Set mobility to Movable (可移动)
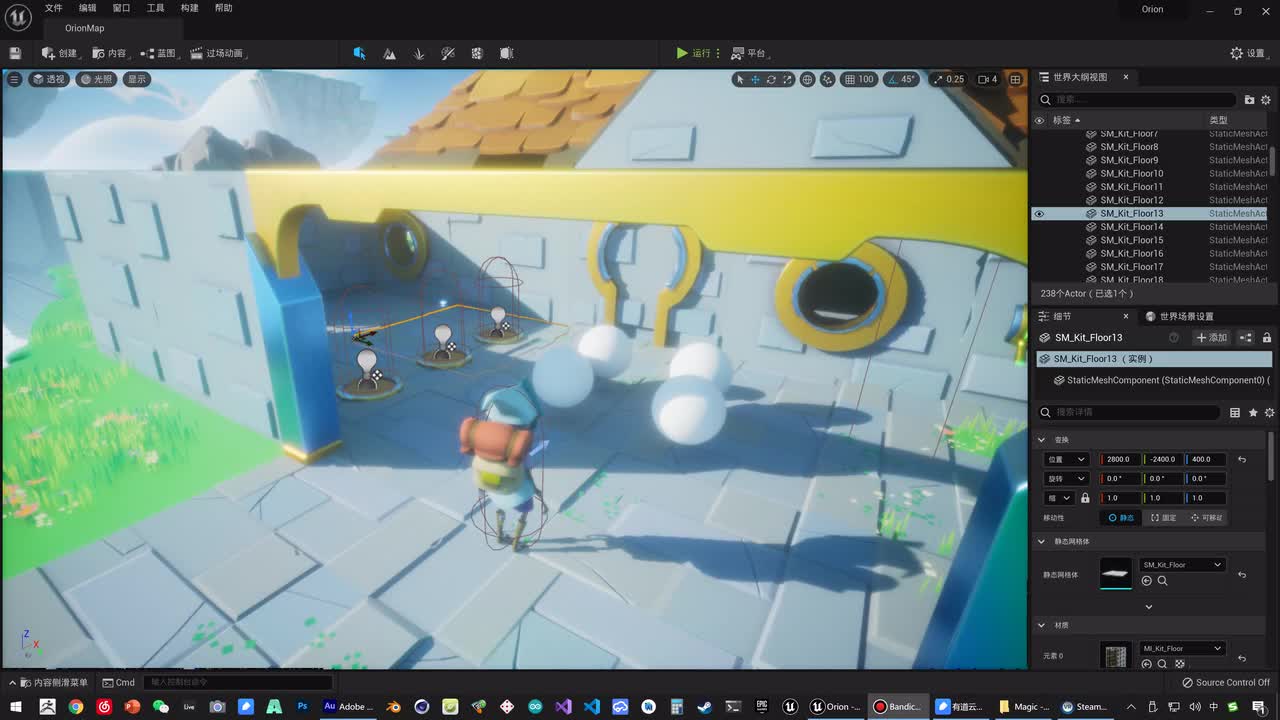Screen dimensions: 1280x720 pos(1207,517)
